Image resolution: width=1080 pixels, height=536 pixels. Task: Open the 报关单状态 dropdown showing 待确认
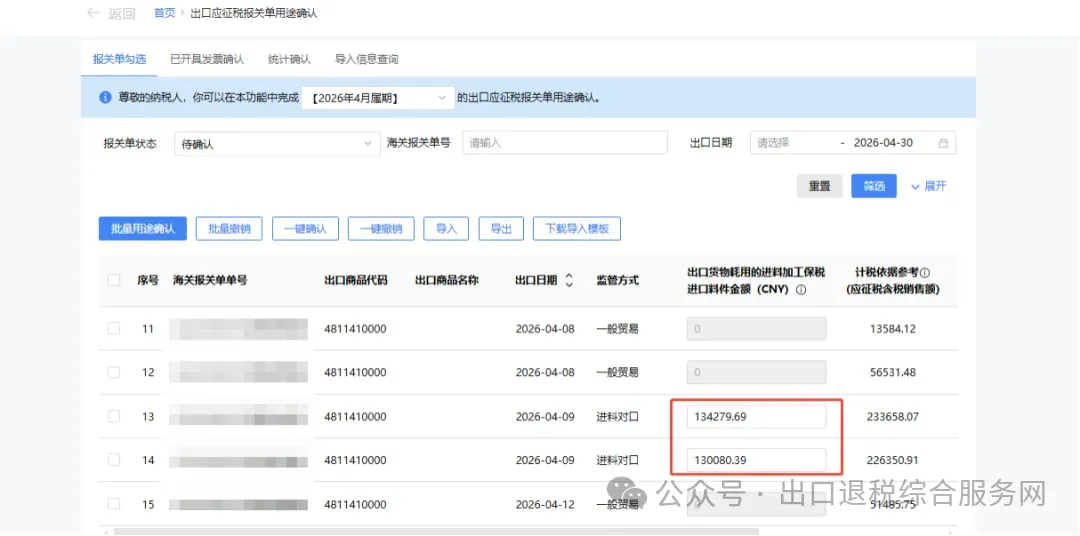(277, 144)
